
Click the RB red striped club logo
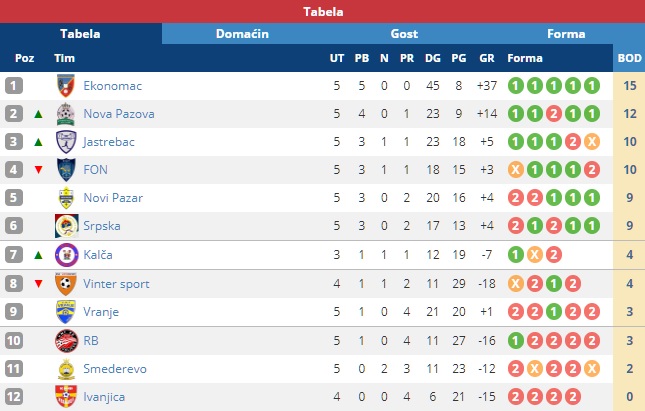(x=66, y=341)
